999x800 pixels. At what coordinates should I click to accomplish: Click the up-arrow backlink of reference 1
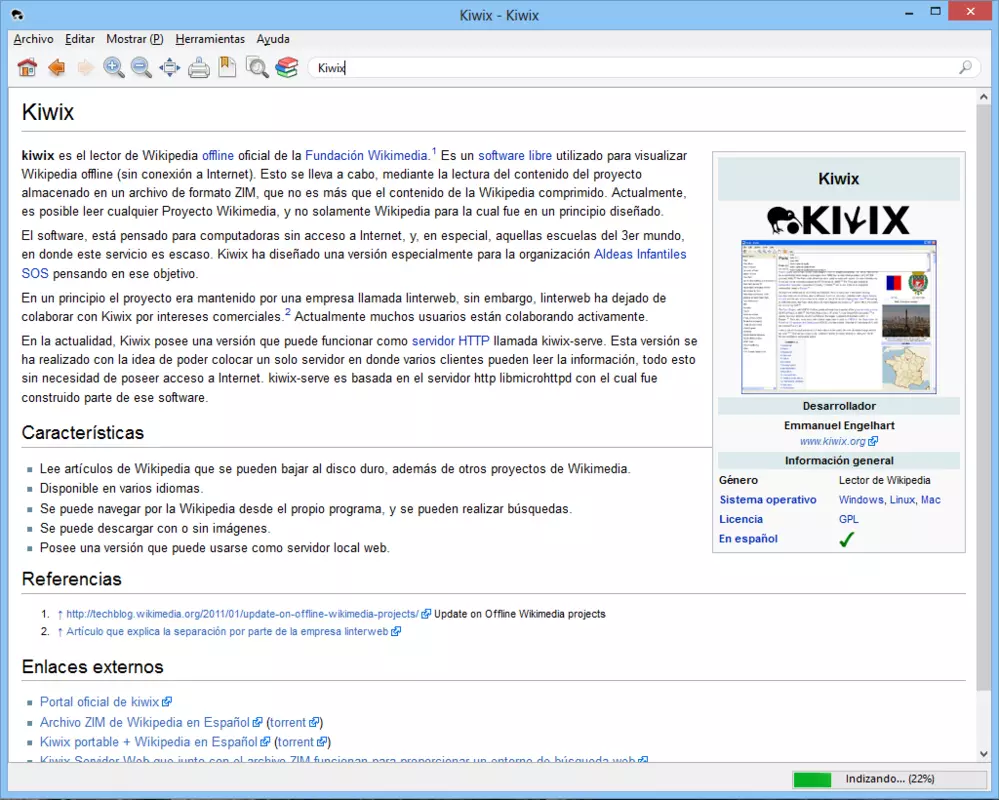point(60,614)
